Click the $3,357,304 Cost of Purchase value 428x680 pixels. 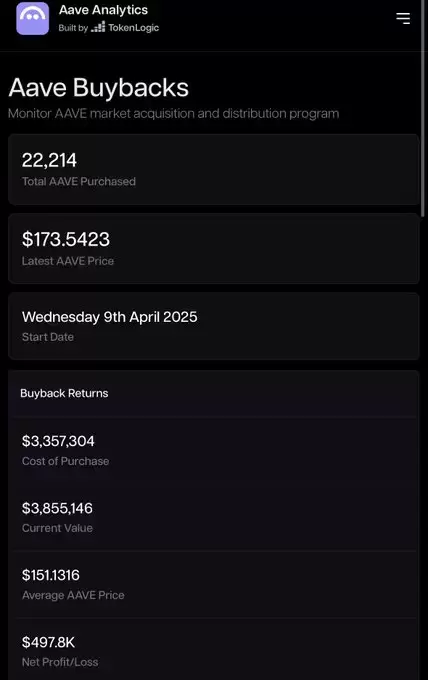(x=58, y=441)
